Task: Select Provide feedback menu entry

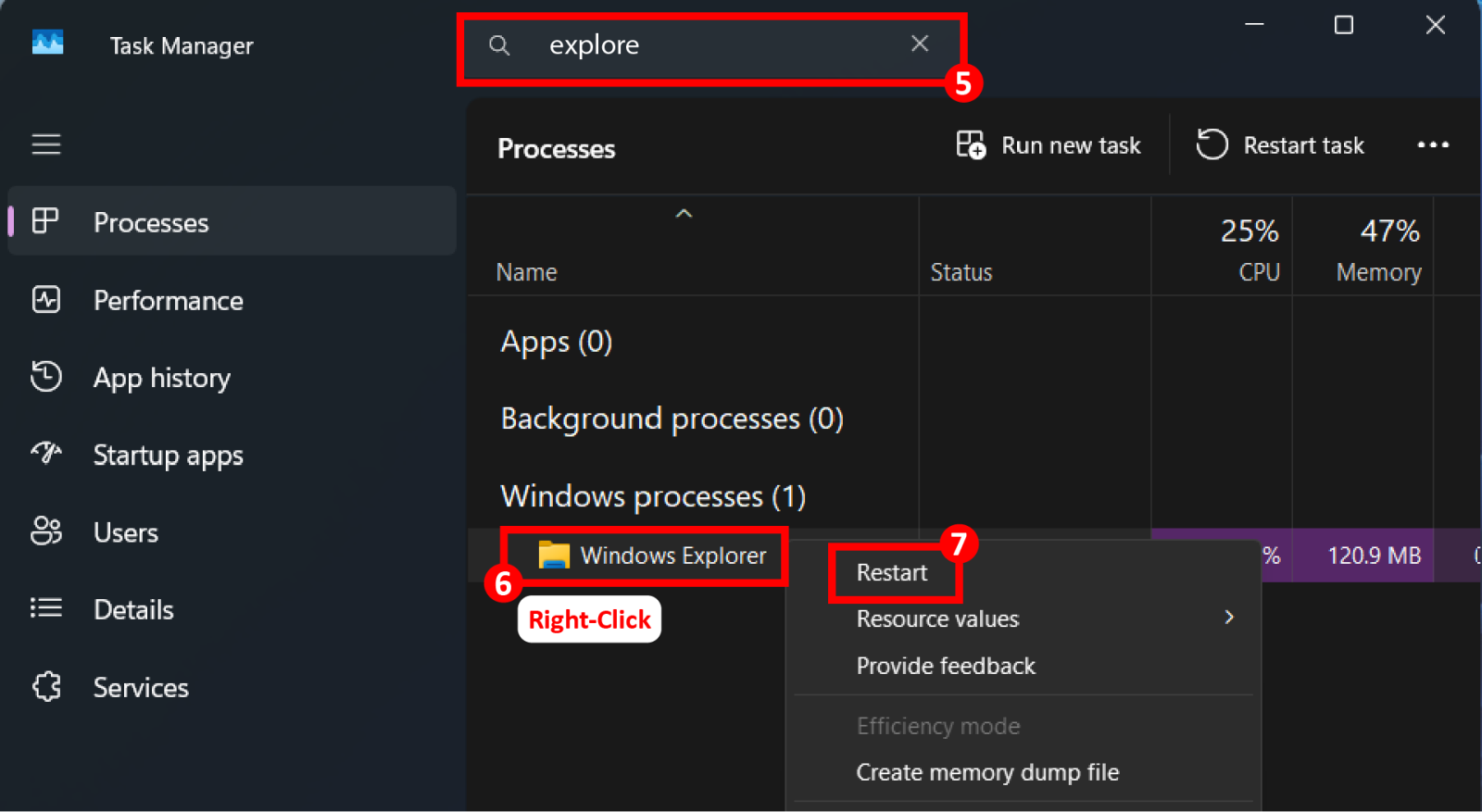Action: 946,666
